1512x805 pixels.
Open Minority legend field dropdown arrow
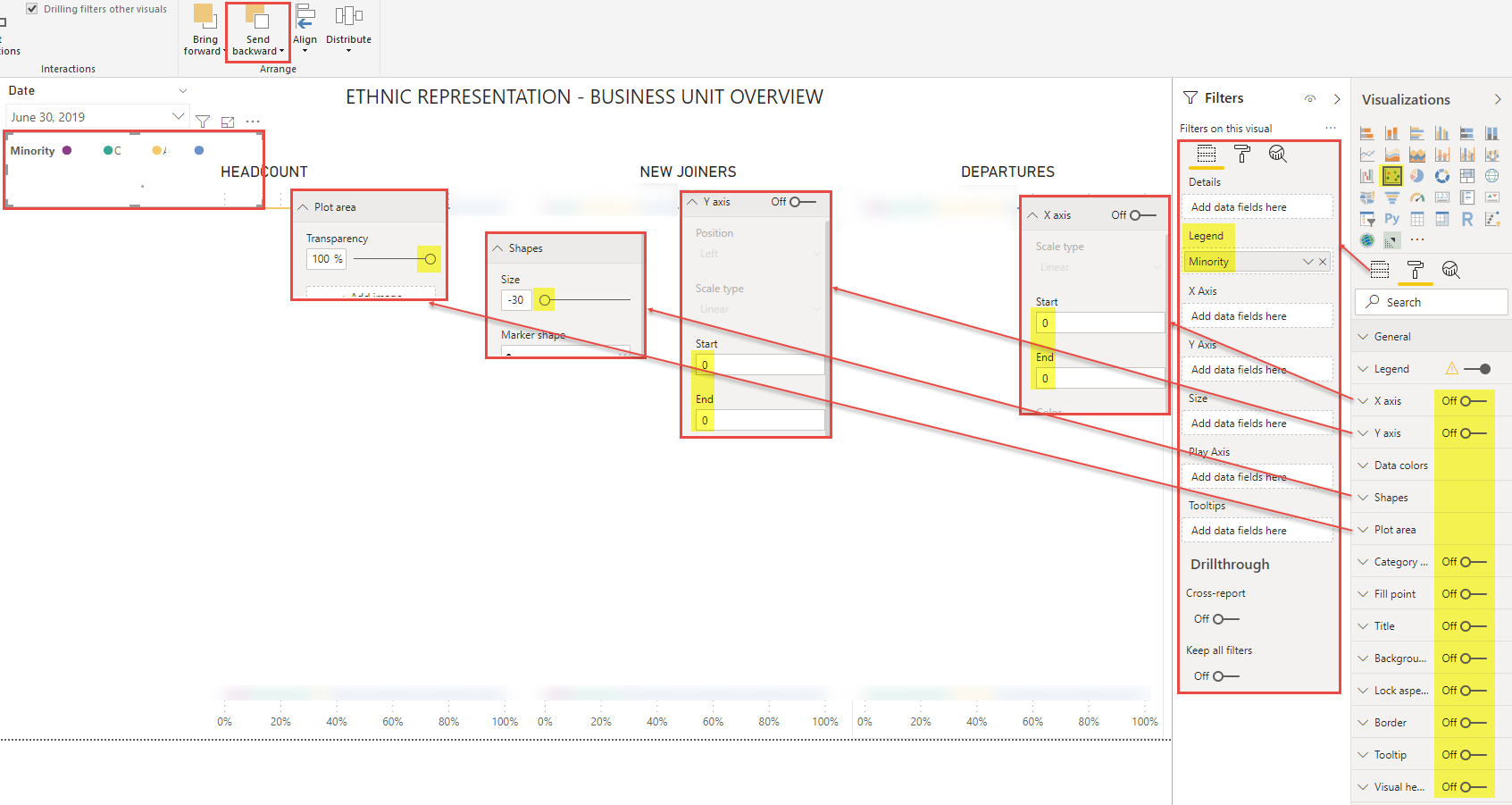[x=1308, y=262]
